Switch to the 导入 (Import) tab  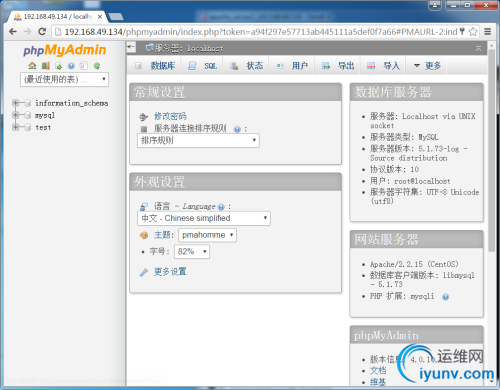[383, 66]
